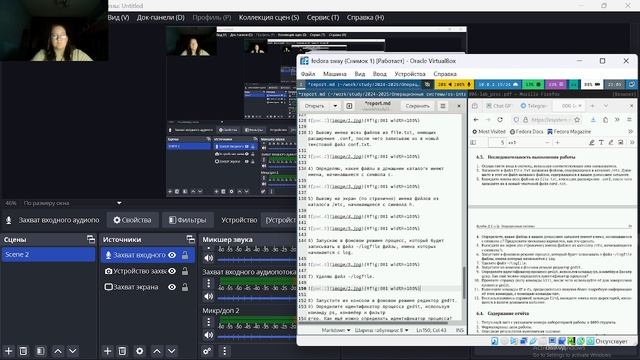Add a new source with the plus icon
The image size is (640, 360).
[x=107, y=351]
